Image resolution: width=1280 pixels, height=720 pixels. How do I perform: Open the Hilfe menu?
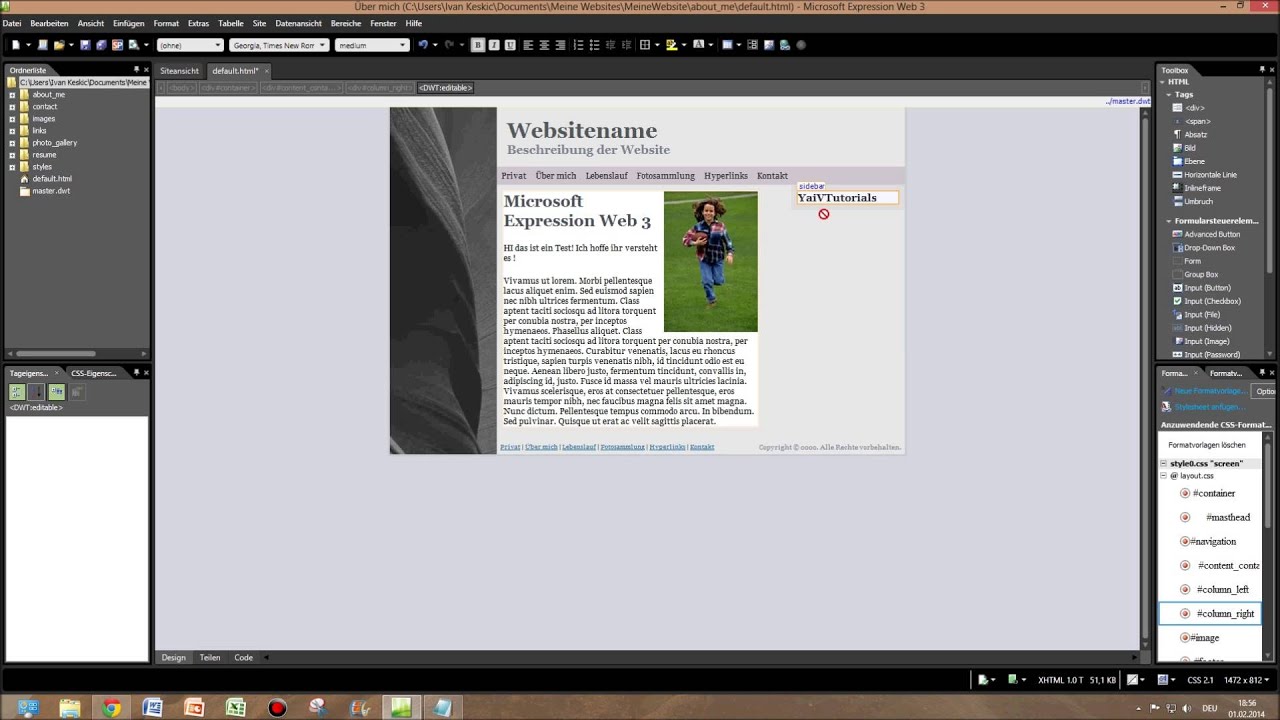[x=413, y=23]
